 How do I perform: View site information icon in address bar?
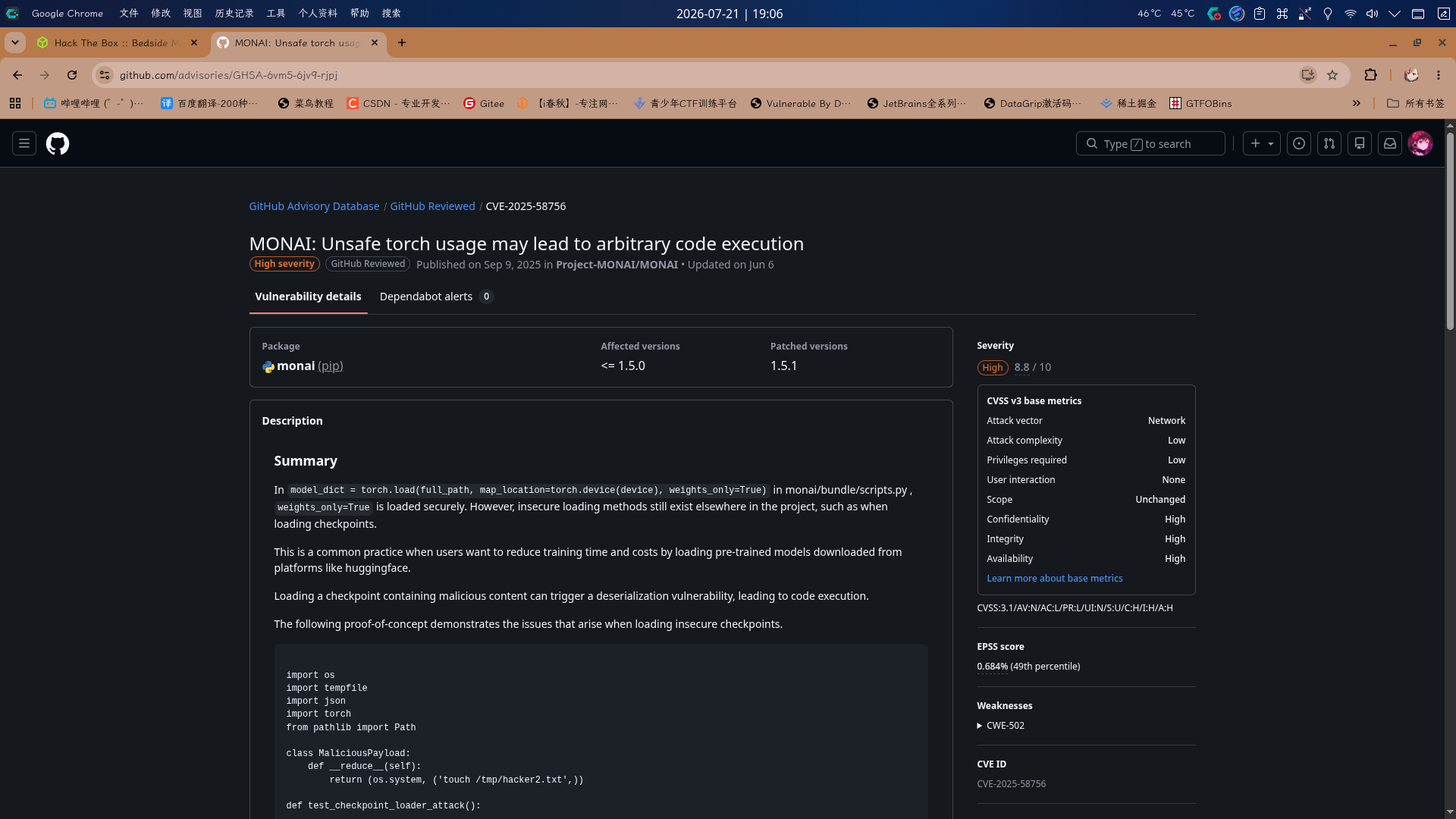pyautogui.click(x=105, y=75)
